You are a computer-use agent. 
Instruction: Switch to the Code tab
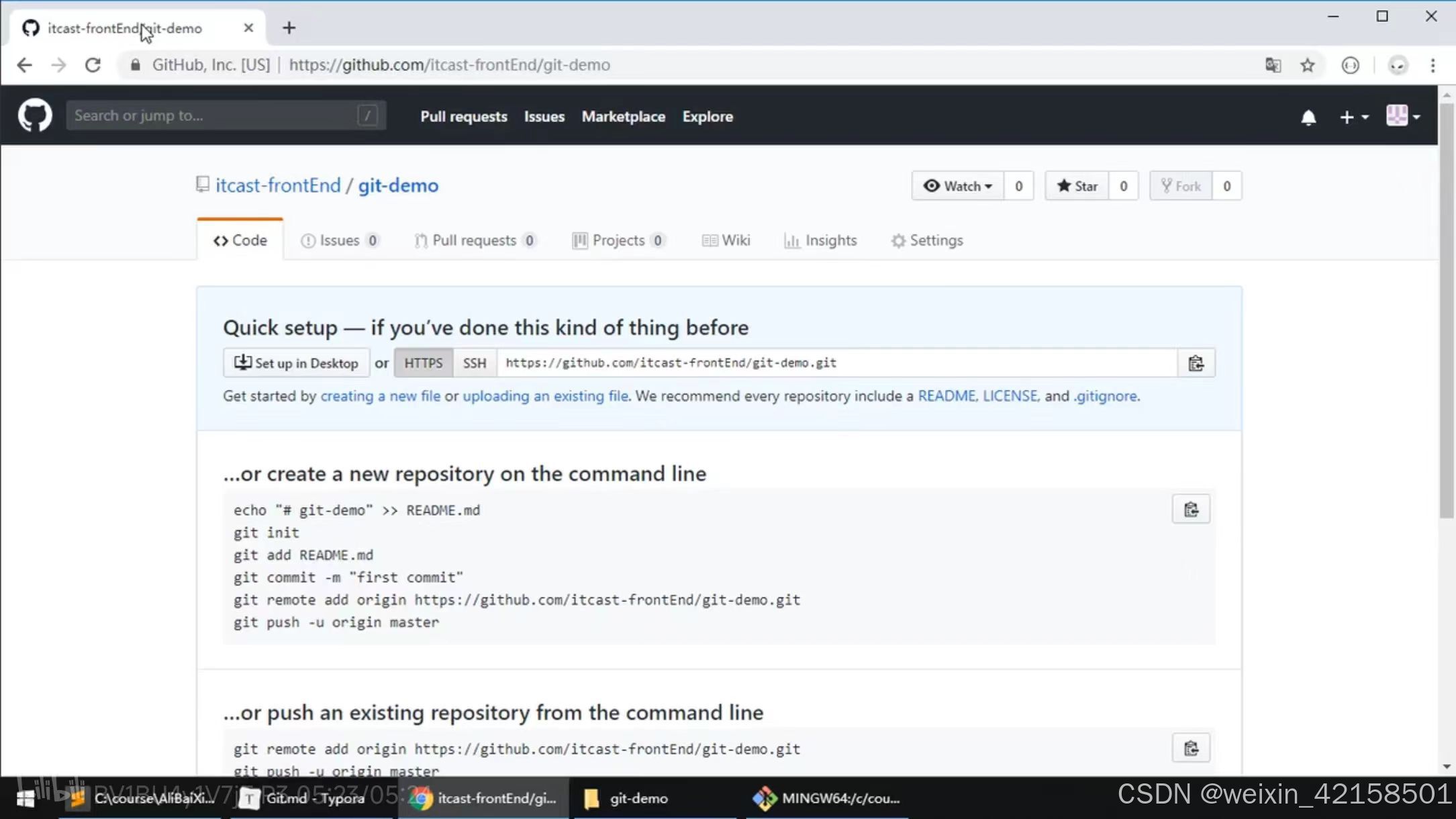pos(240,240)
